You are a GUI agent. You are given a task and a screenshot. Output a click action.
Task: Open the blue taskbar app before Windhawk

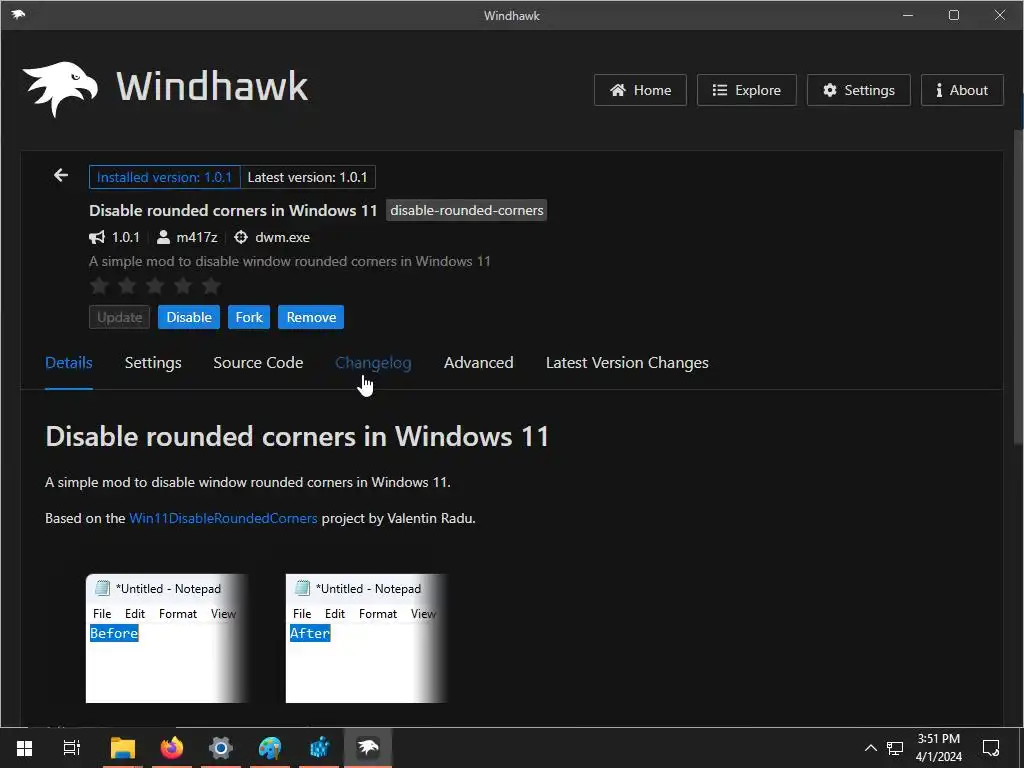(x=319, y=748)
